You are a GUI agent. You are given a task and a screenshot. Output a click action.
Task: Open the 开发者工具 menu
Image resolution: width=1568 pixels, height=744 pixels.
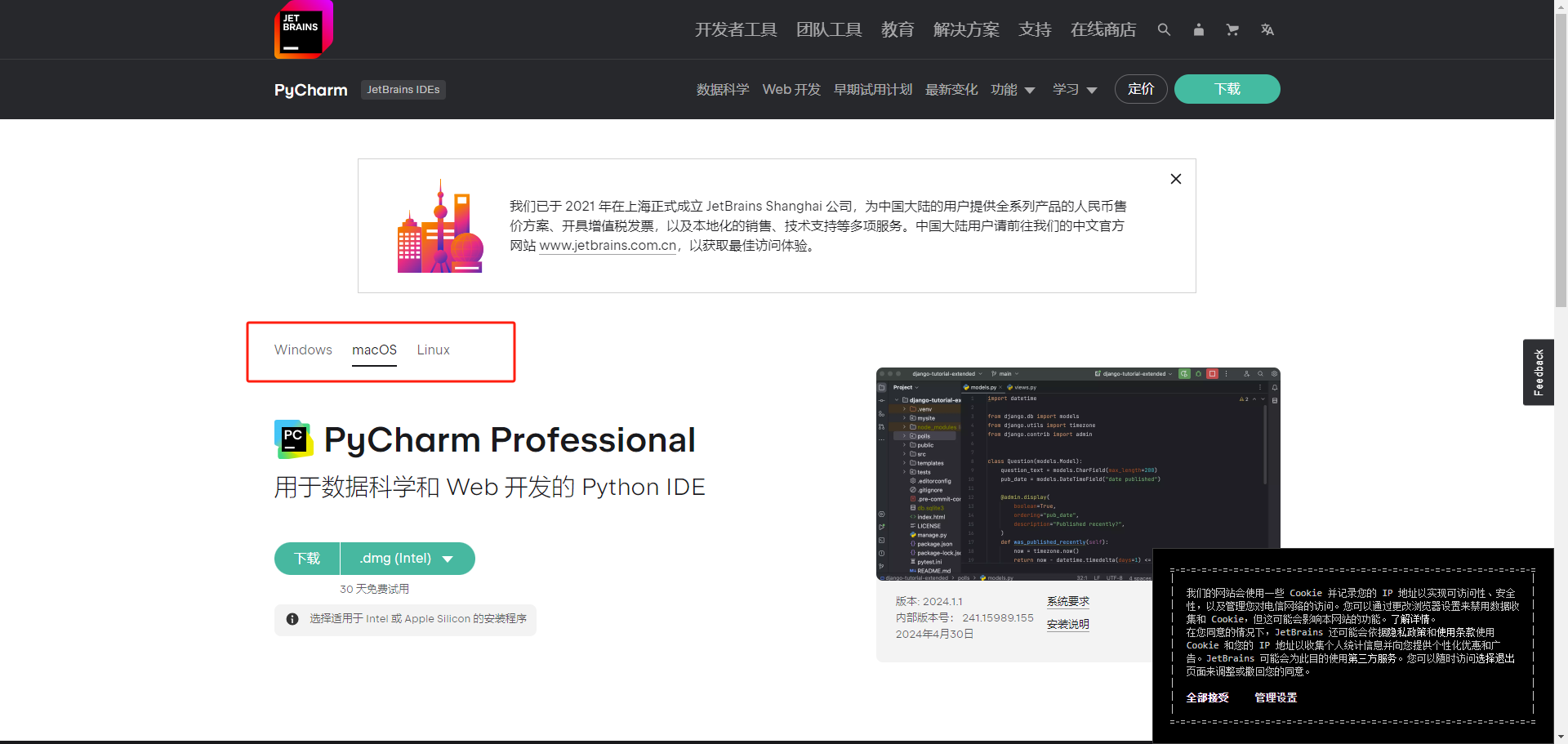[x=735, y=29]
